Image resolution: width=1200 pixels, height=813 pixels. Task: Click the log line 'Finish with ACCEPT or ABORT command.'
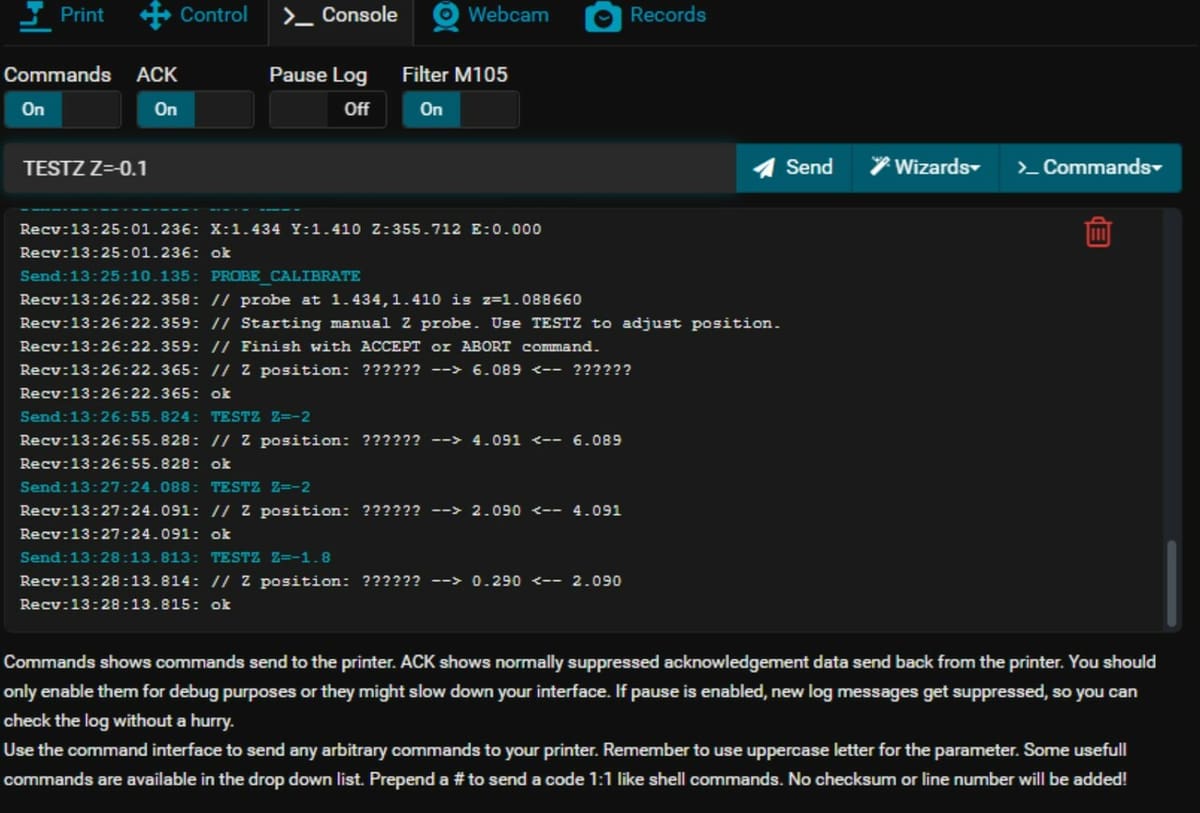tap(310, 346)
